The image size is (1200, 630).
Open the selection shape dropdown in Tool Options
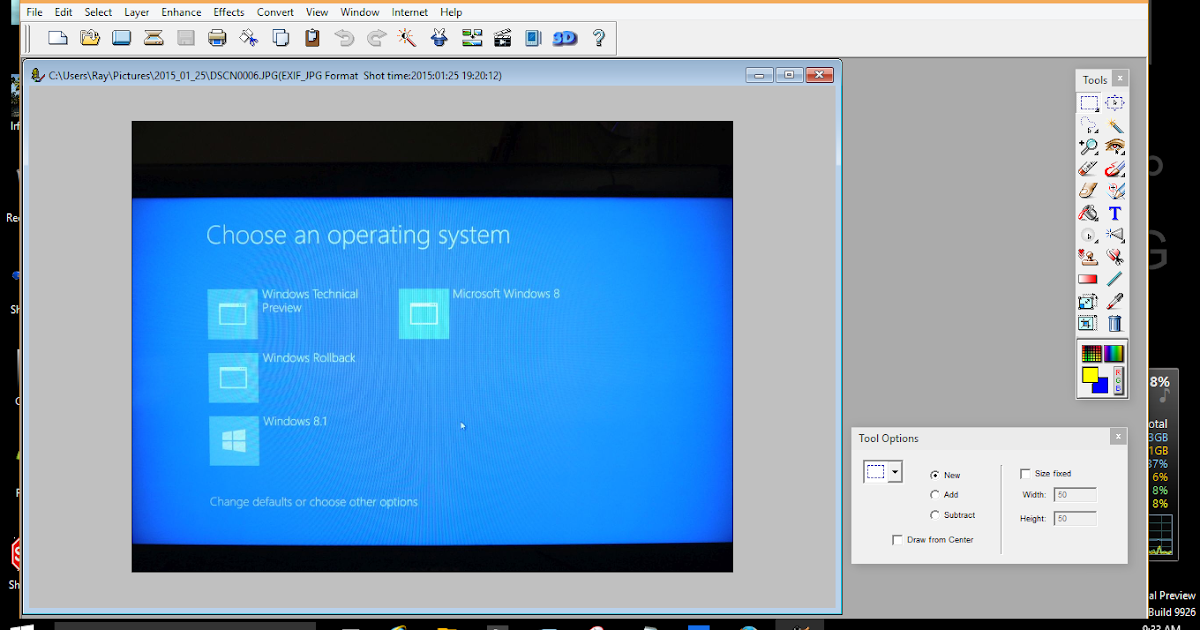895,472
